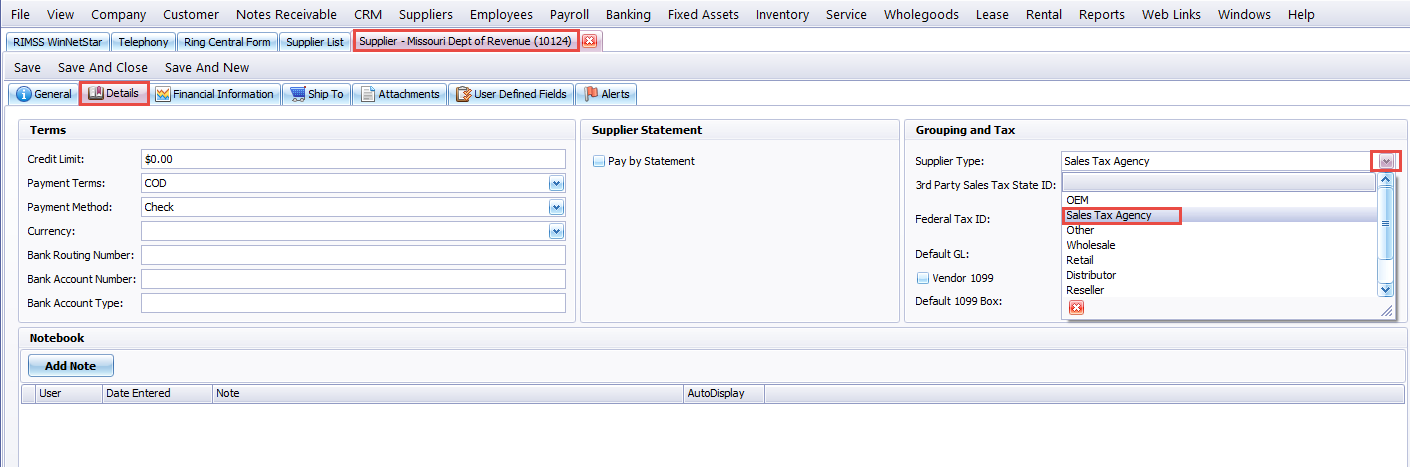This screenshot has height=467, width=1410.
Task: Switch to Ring Central Form tab
Action: (227, 42)
